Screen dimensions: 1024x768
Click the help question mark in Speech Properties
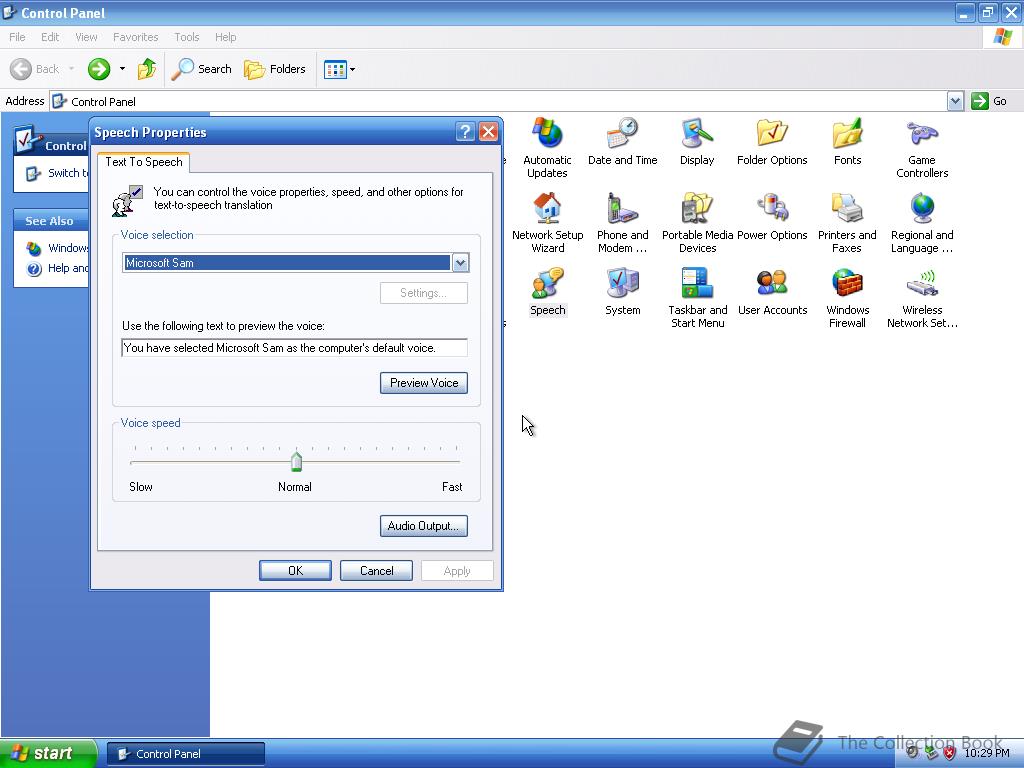tap(465, 132)
